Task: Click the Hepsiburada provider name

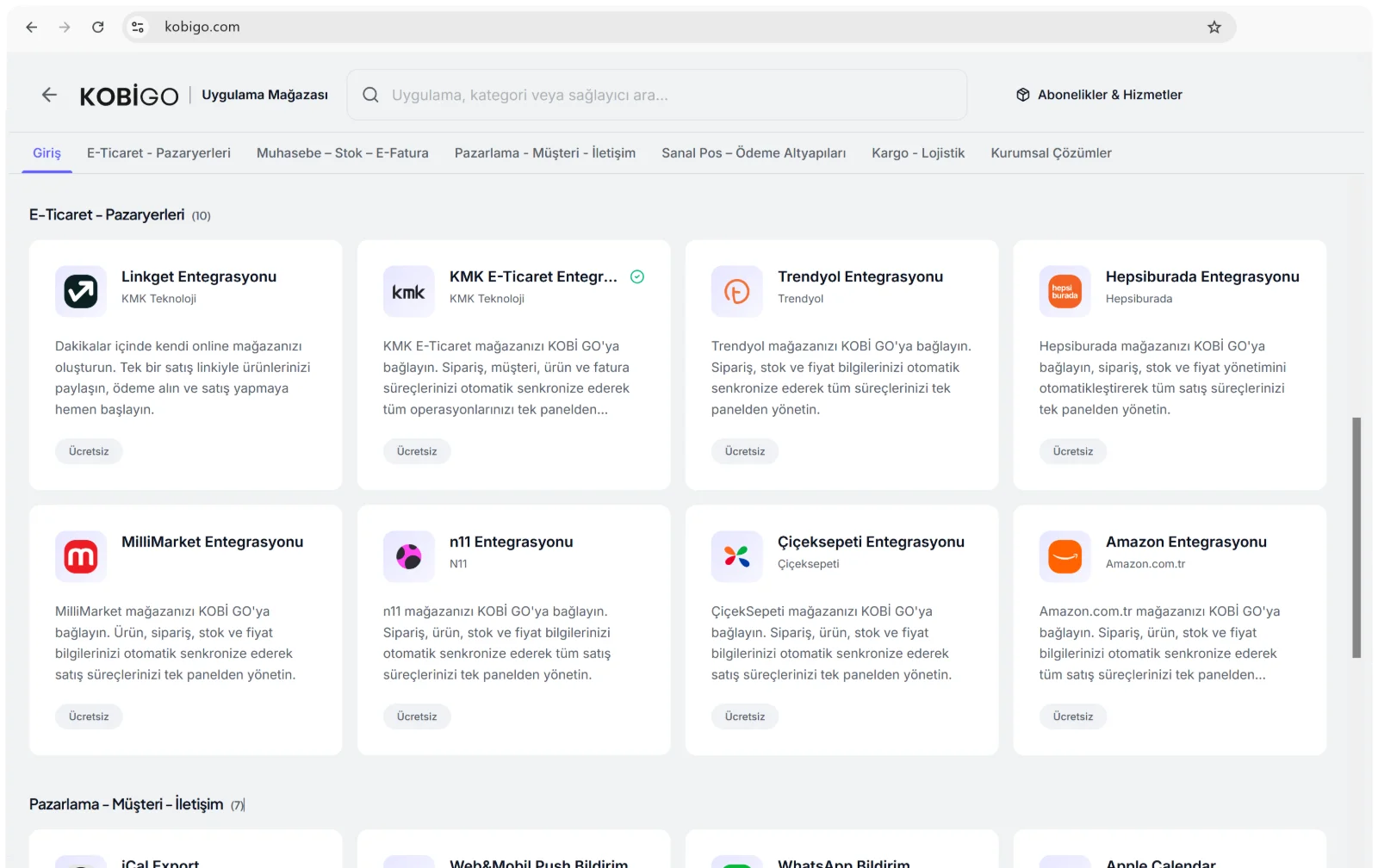Action: tap(1139, 299)
